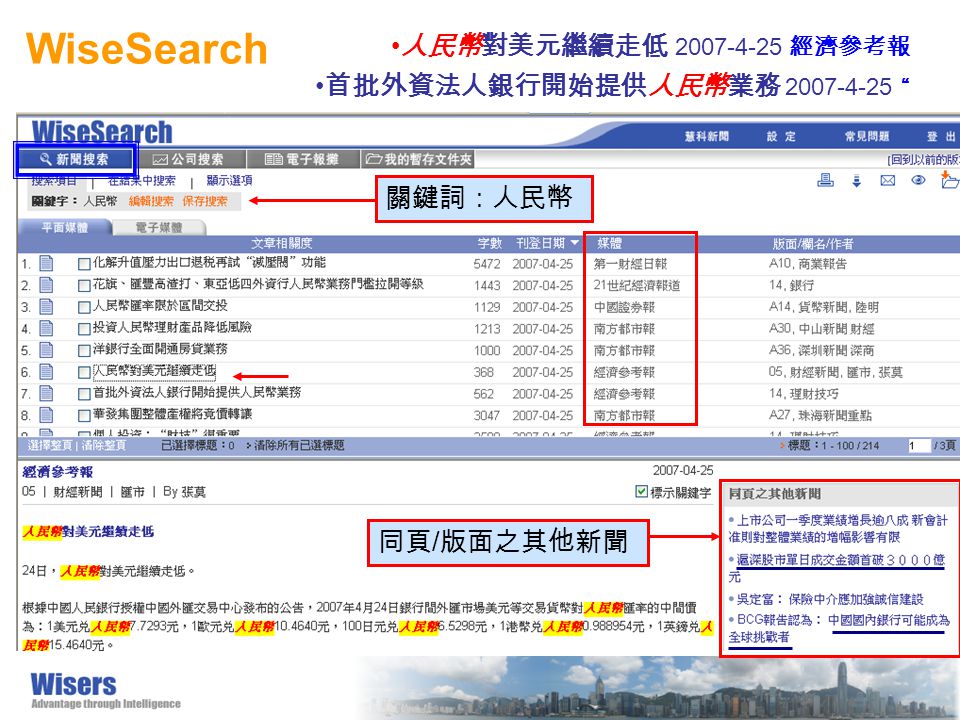This screenshot has height=720, width=960.
Task: Click 編輯搜索 link
Action: click(151, 201)
